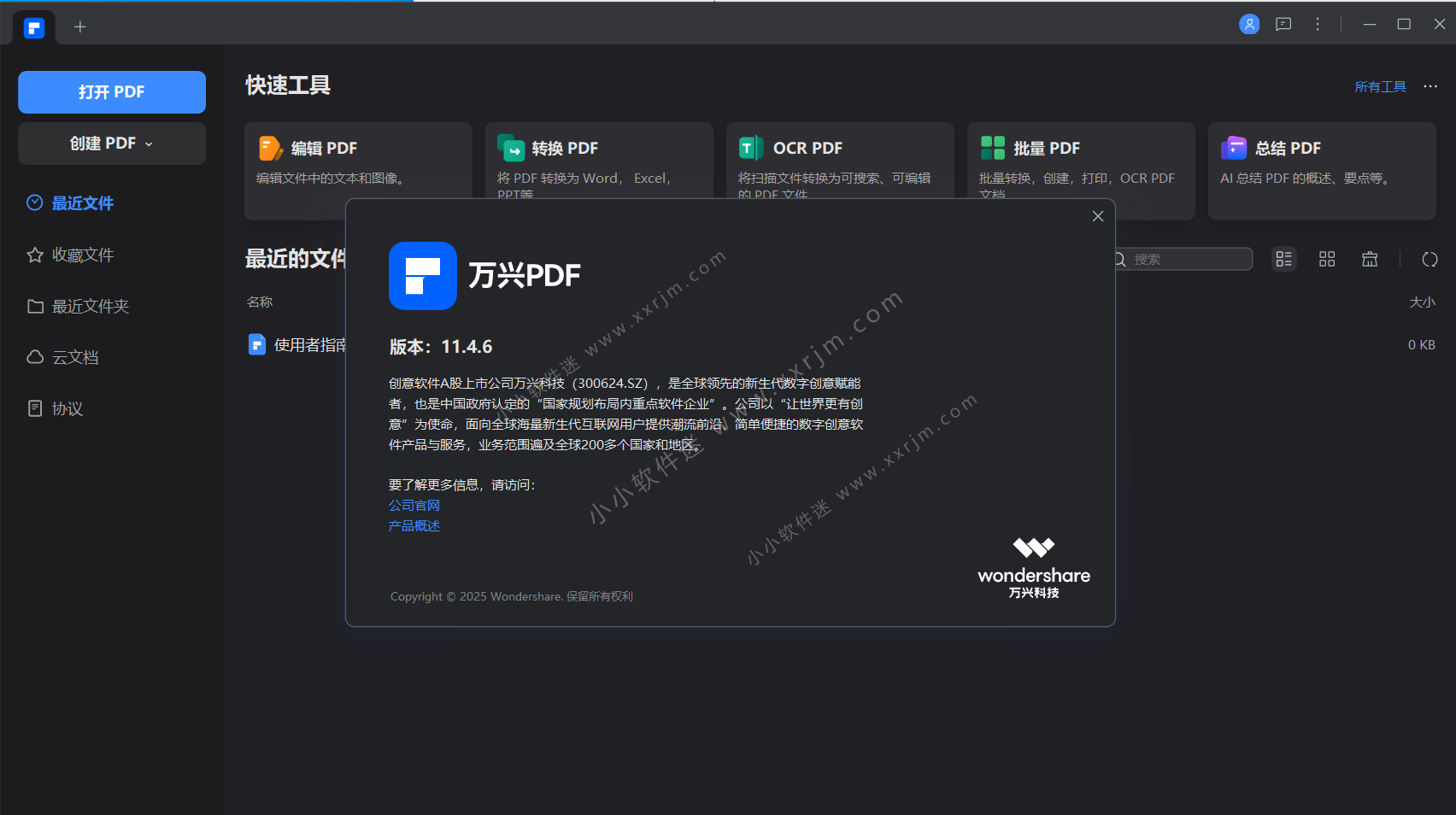Open 最近文件夹 folder item

coord(90,306)
